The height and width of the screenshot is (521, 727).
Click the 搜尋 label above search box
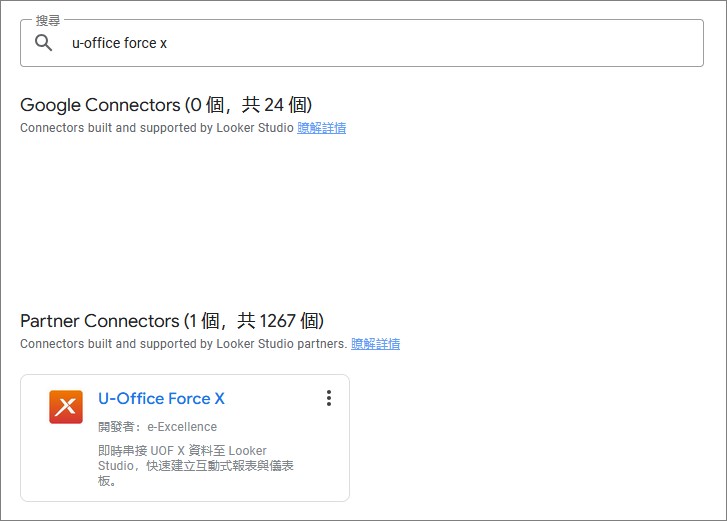click(49, 20)
